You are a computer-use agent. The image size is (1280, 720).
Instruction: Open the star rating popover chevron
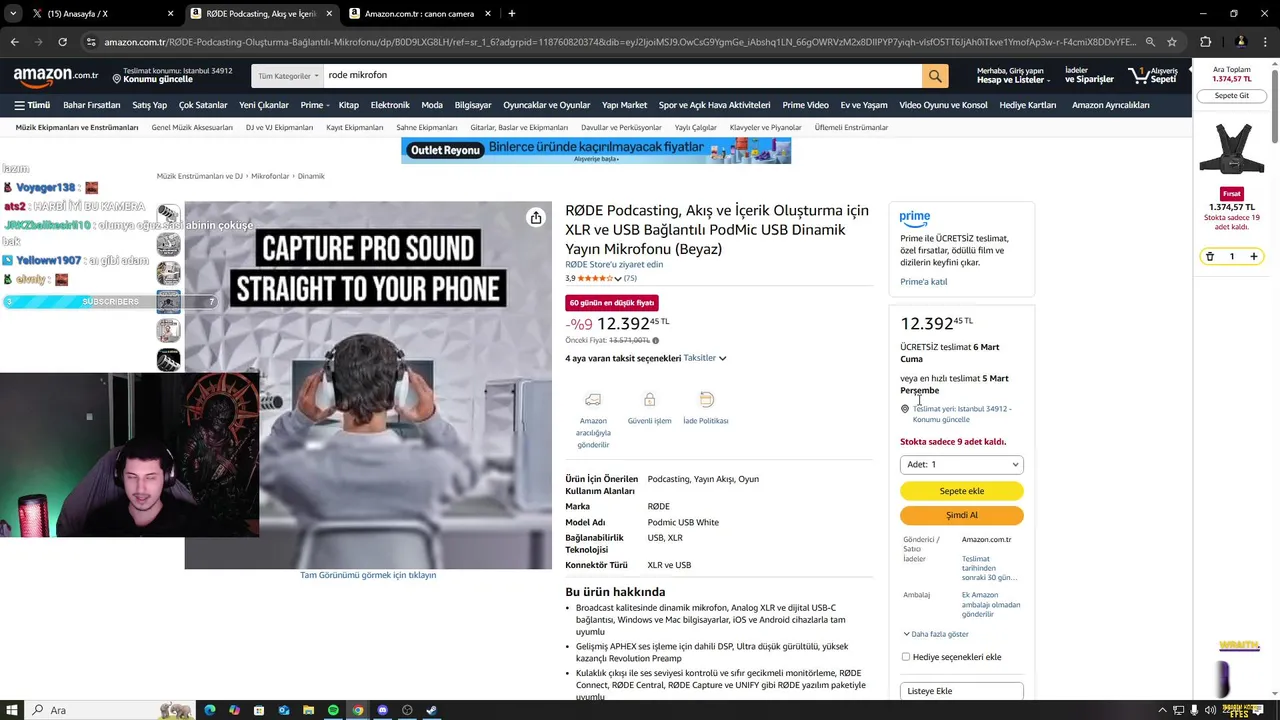coord(617,279)
